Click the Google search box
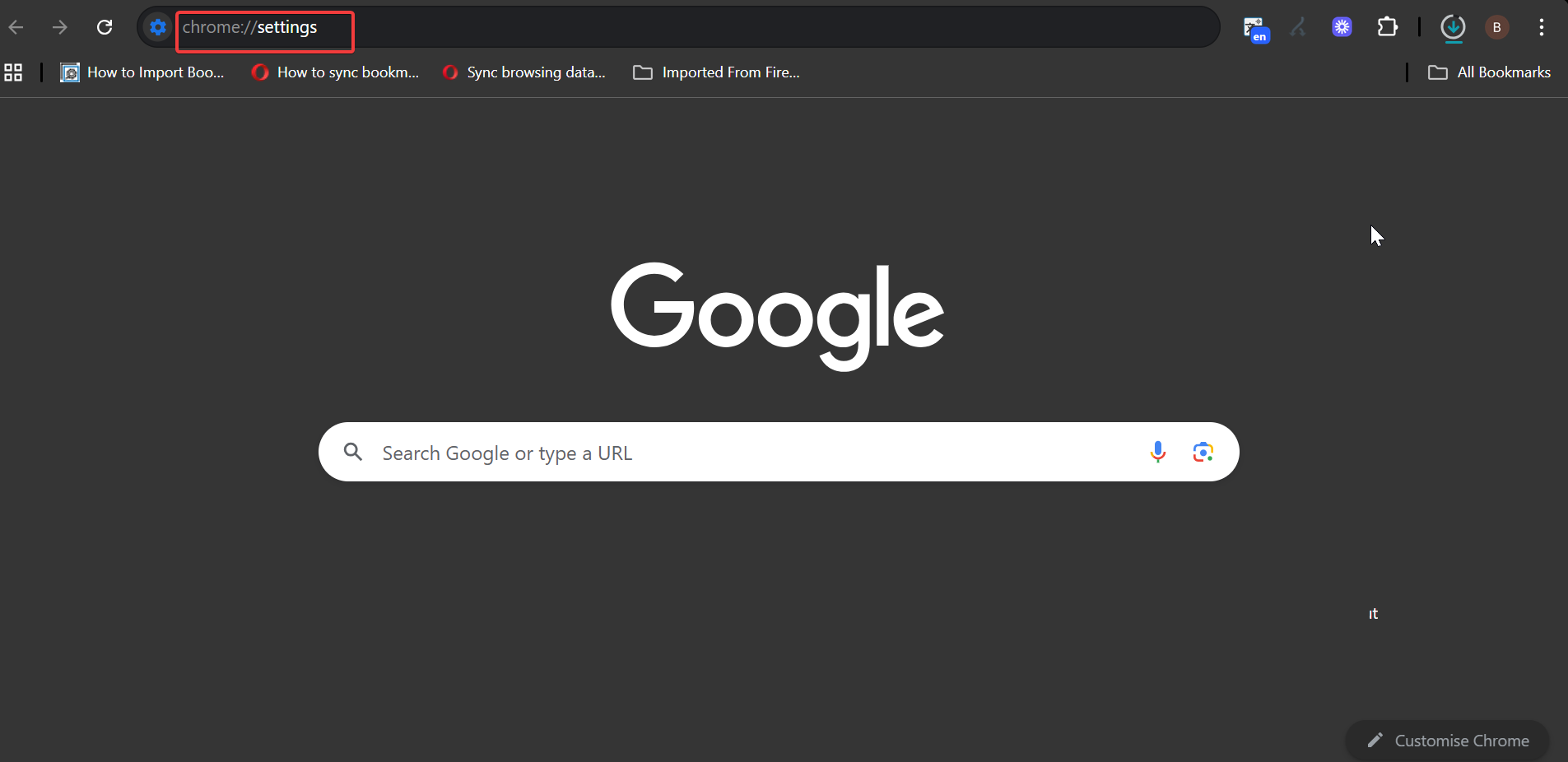 pyautogui.click(x=779, y=452)
